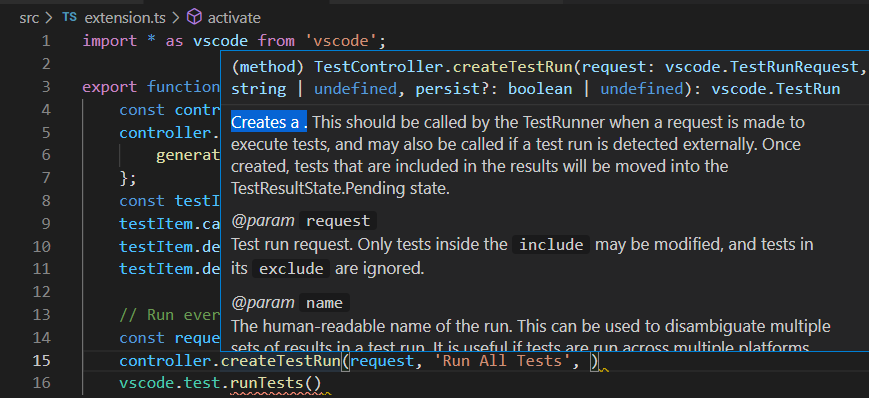Click 'TestController.createTestRun' in hover signature
The image size is (869, 398).
[x=443, y=67]
